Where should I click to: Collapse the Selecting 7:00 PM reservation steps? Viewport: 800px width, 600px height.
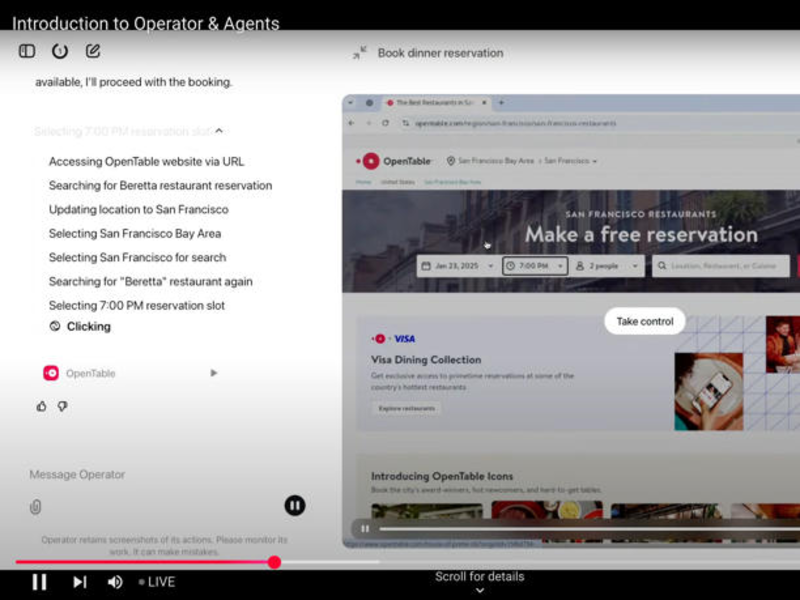219,131
